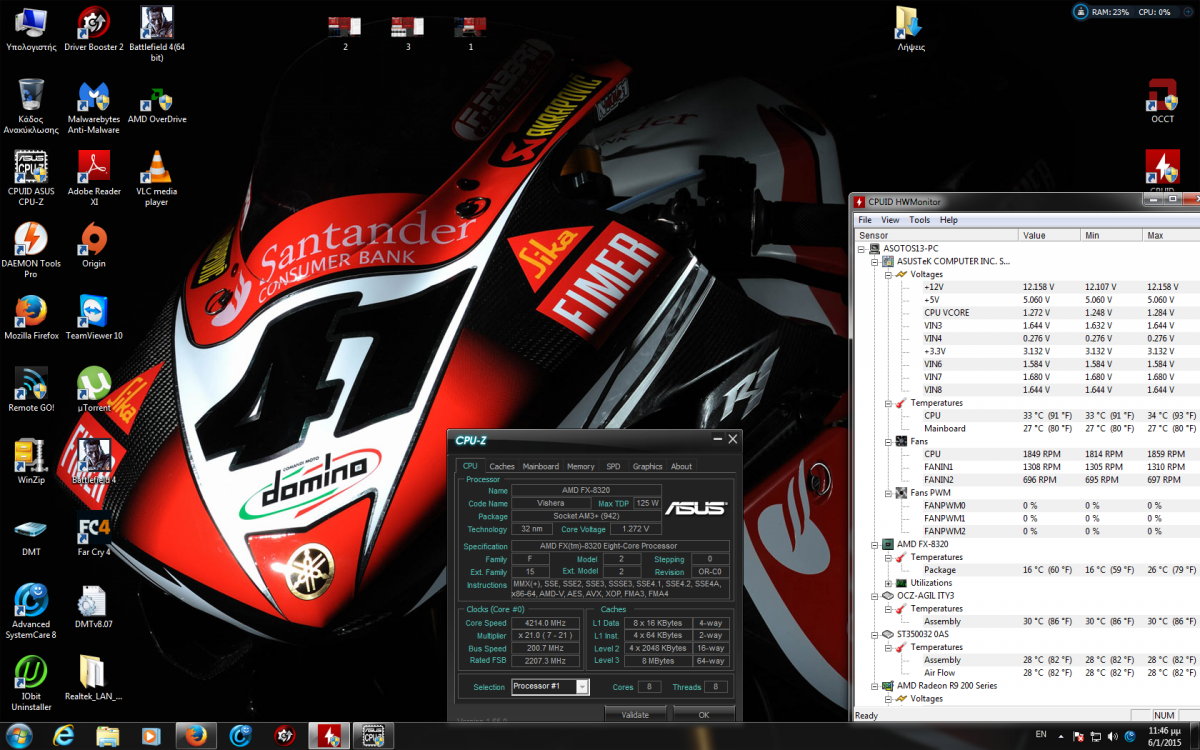This screenshot has height=750, width=1200.
Task: Switch to the Mainboard tab in CPU-Z
Action: point(541,466)
